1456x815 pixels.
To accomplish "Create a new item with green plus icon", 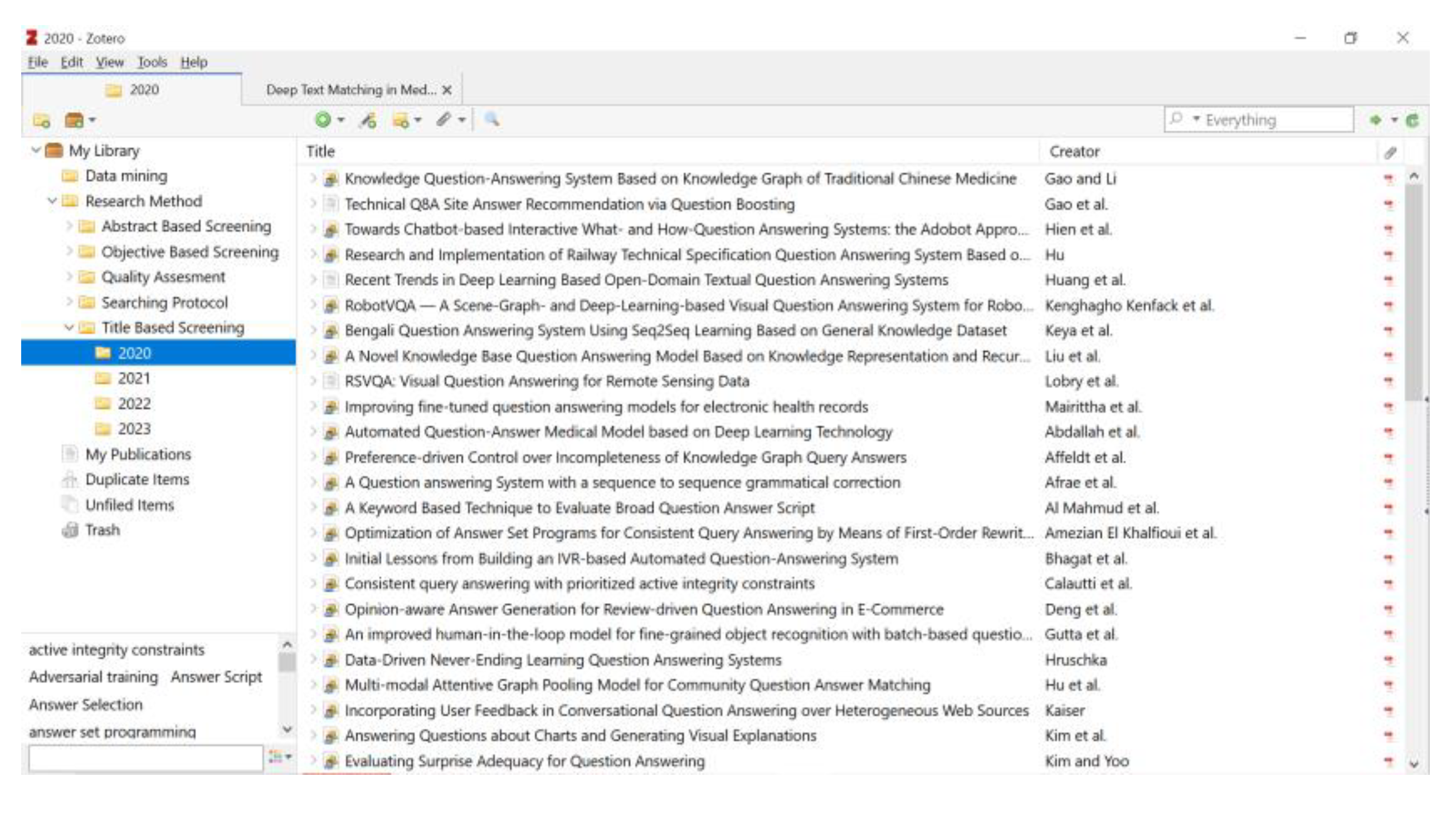I will coord(322,120).
